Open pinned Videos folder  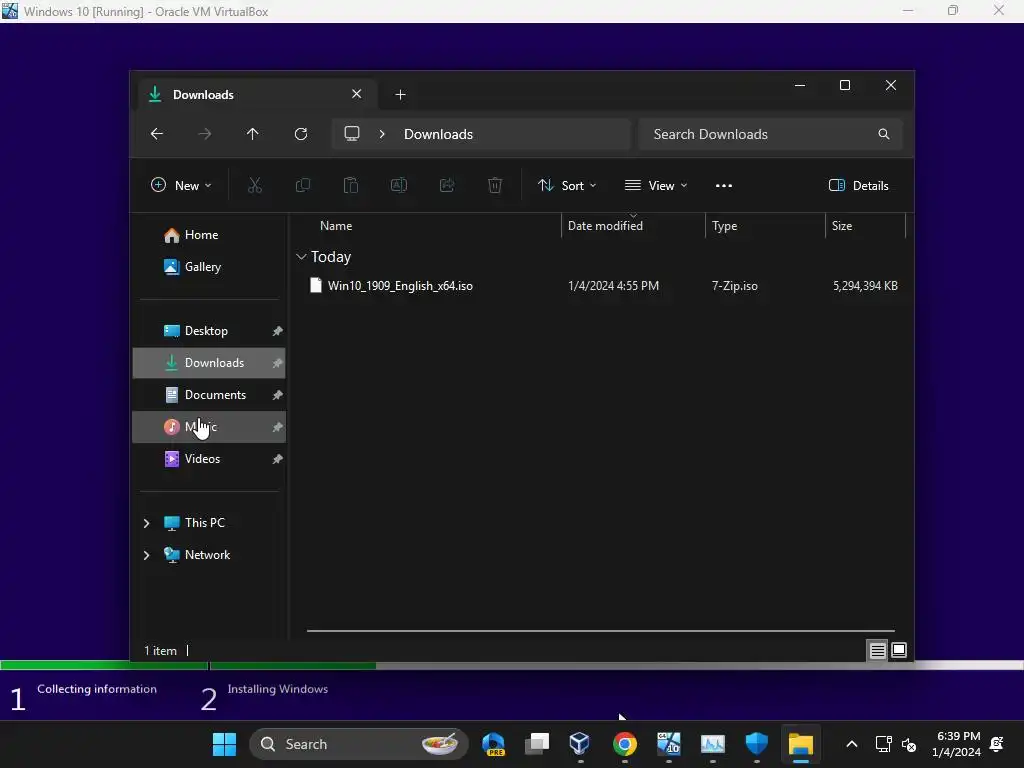tap(209, 458)
